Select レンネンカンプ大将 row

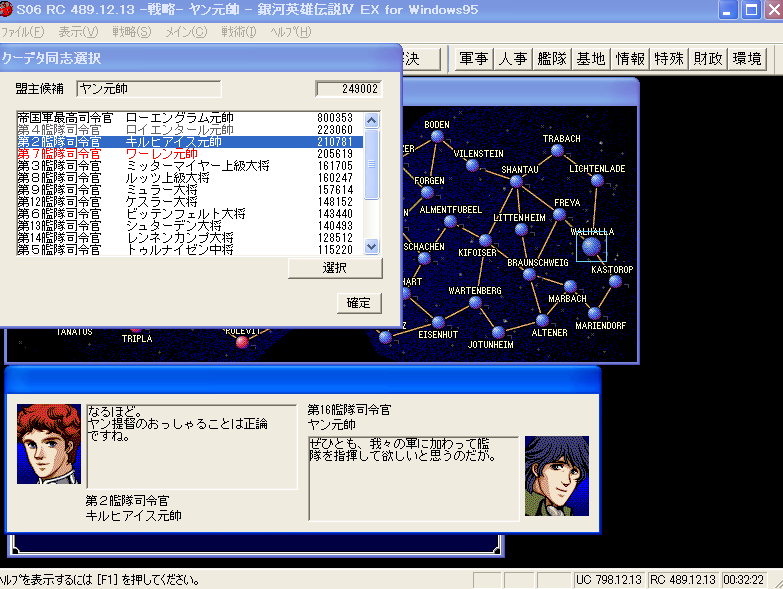click(190, 238)
